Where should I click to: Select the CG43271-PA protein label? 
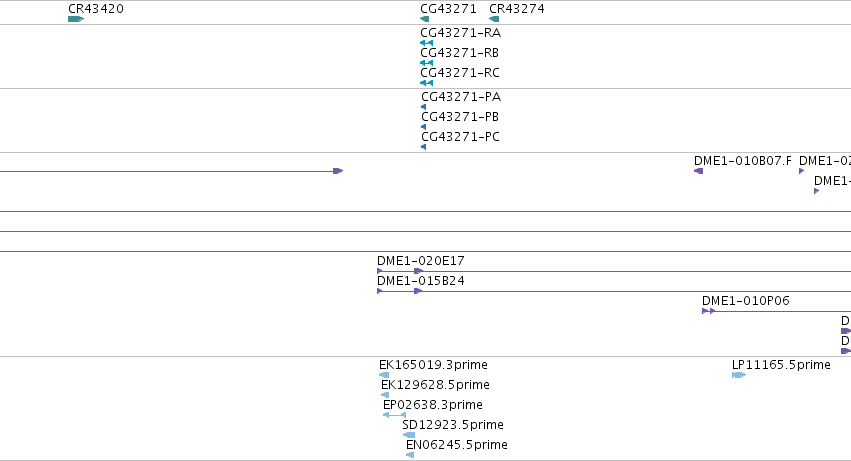click(x=461, y=97)
